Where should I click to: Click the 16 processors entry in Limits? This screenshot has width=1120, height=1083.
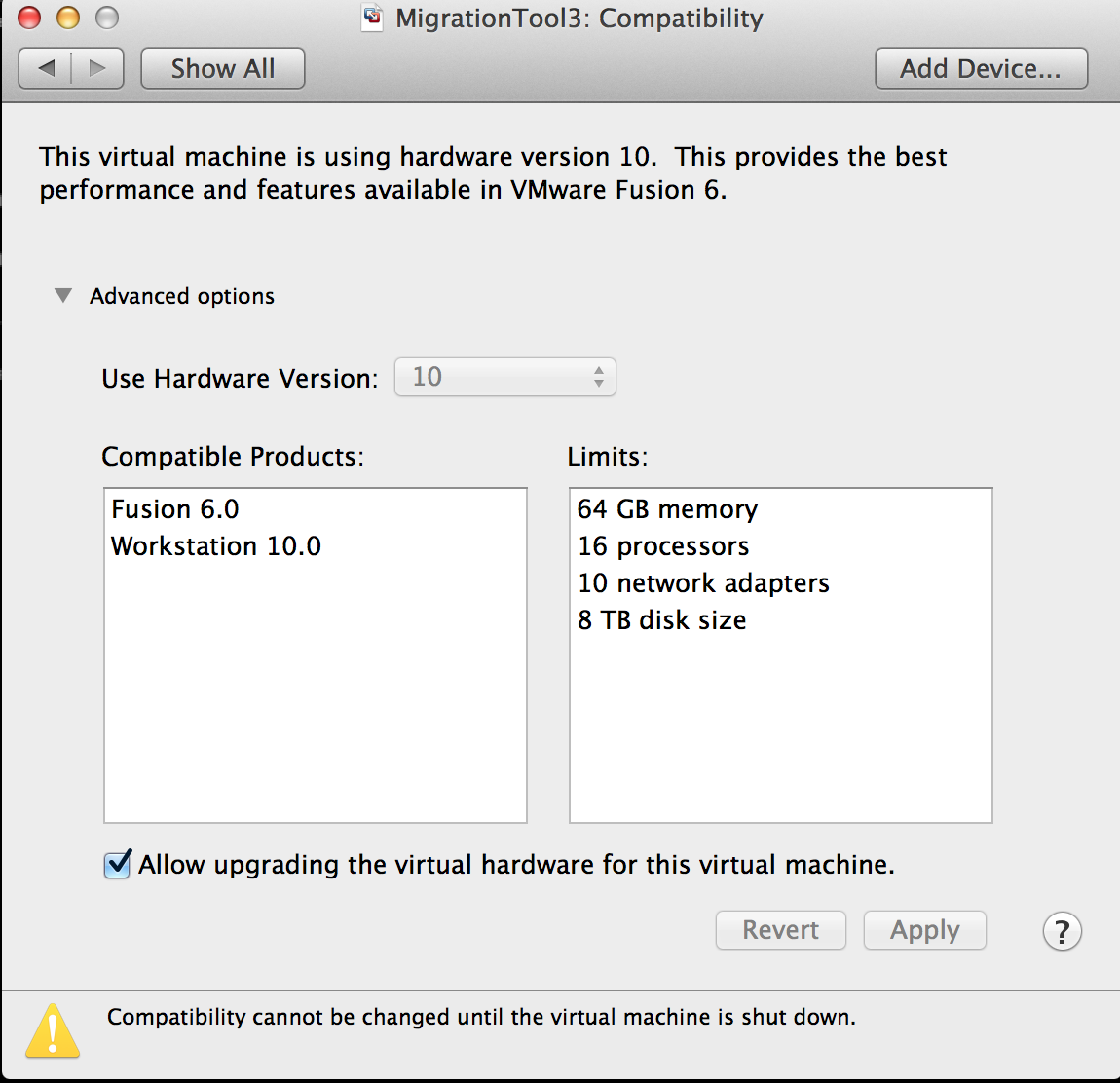[663, 545]
